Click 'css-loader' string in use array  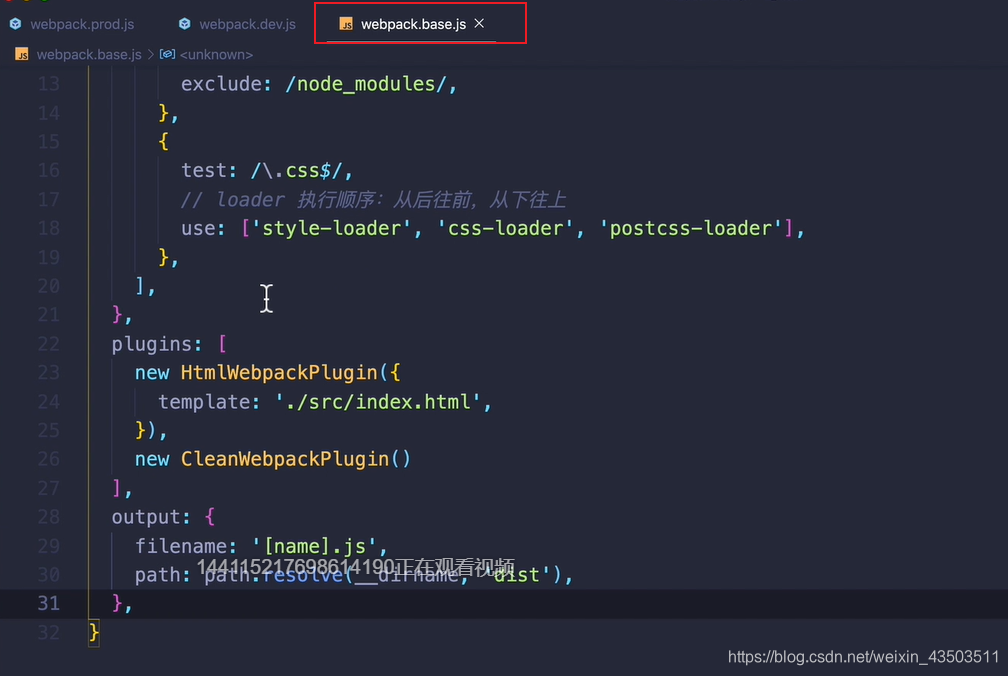pos(505,229)
